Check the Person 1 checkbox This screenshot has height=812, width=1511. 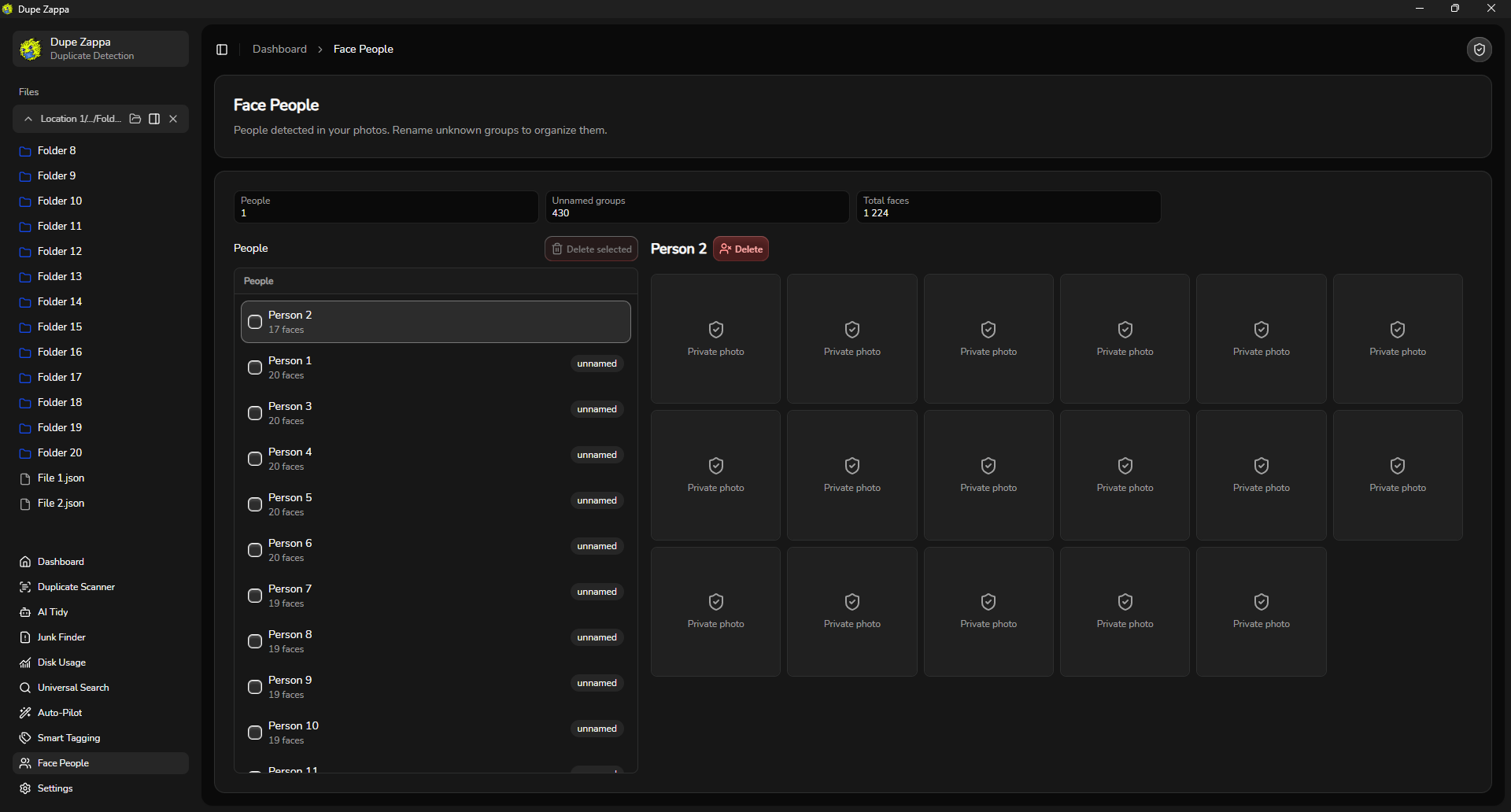pyautogui.click(x=255, y=367)
